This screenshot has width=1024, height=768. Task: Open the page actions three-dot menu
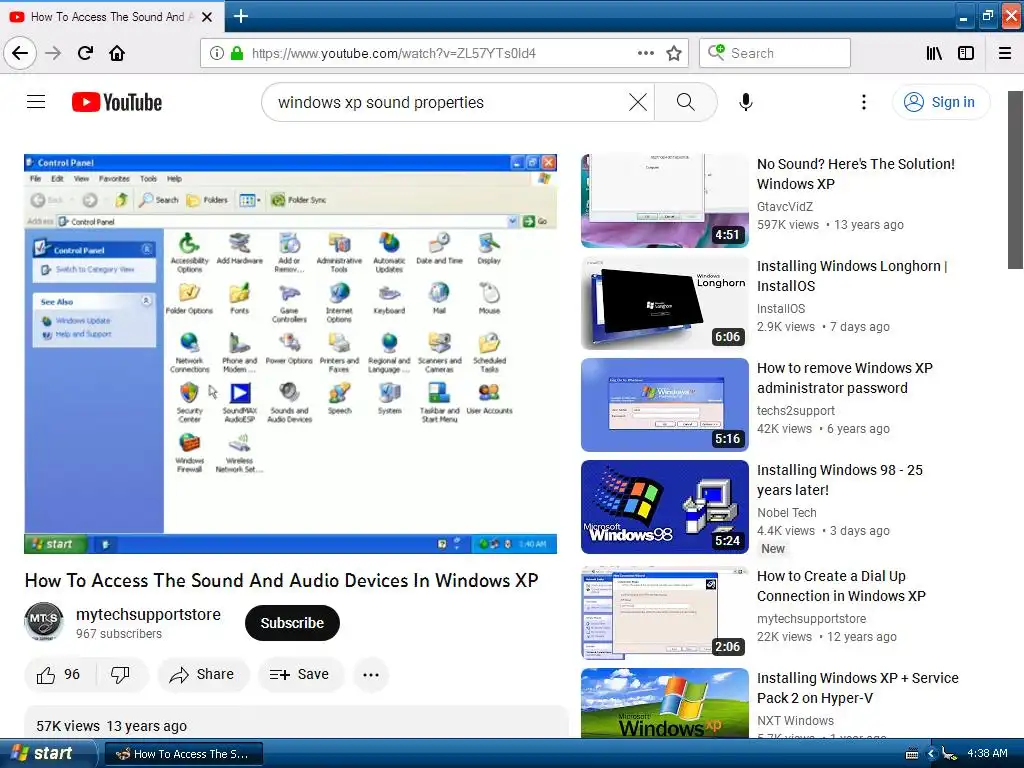(x=645, y=53)
